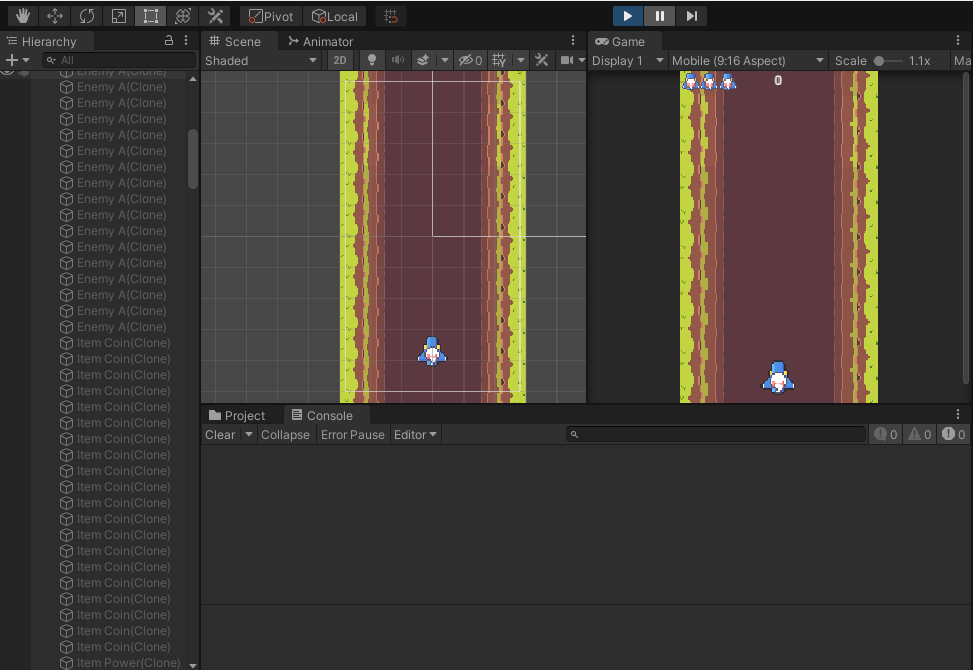The height and width of the screenshot is (670, 973).
Task: Toggle scene audio mute speaker
Action: point(397,60)
